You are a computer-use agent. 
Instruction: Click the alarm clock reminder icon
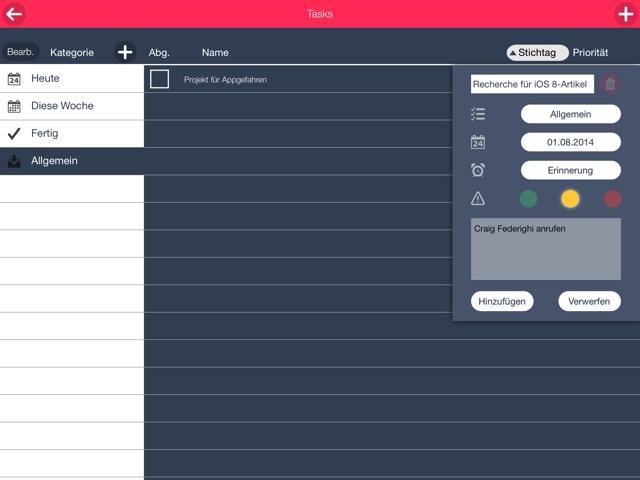click(x=478, y=170)
